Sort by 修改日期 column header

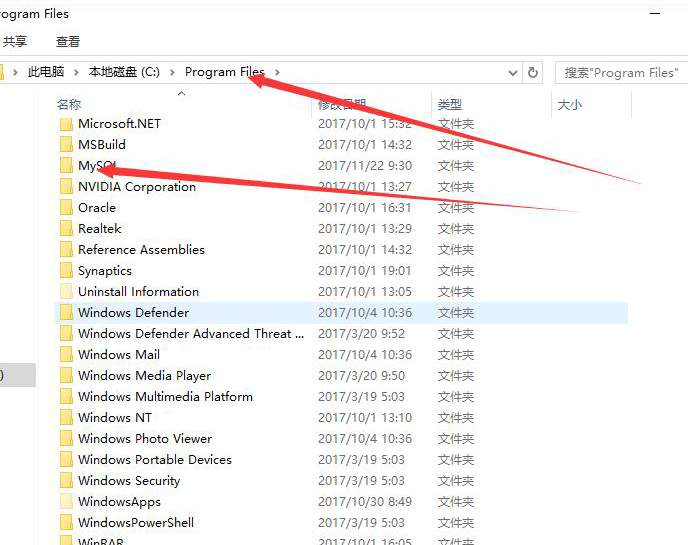pos(343,104)
